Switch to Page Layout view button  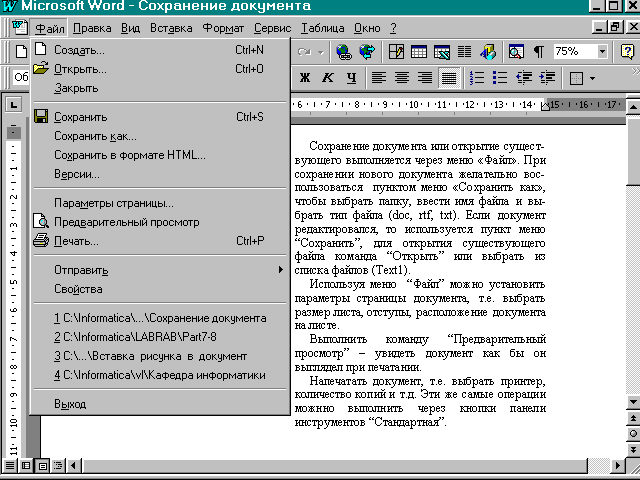(x=42, y=465)
